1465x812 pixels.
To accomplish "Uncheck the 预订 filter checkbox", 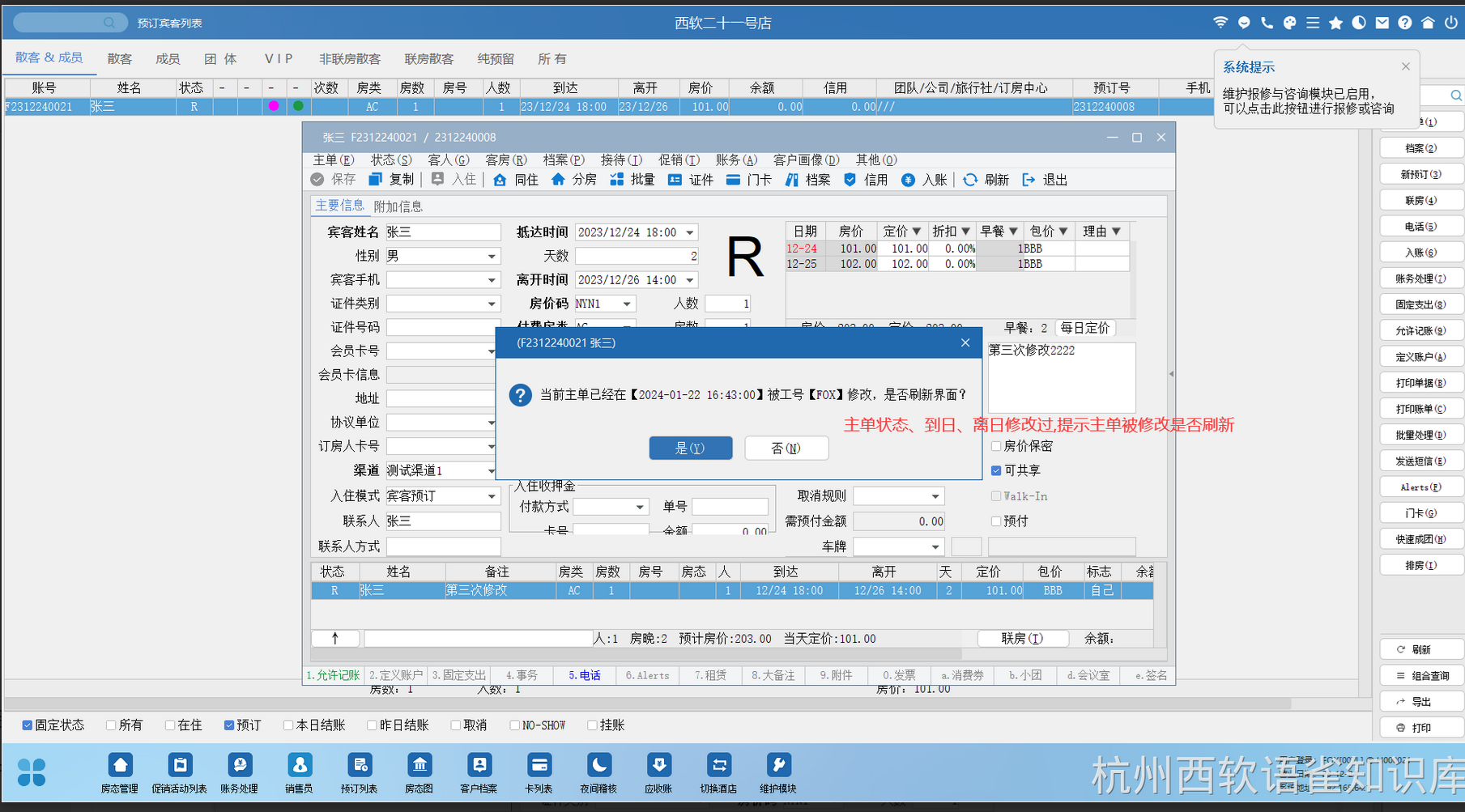I will click(x=229, y=725).
